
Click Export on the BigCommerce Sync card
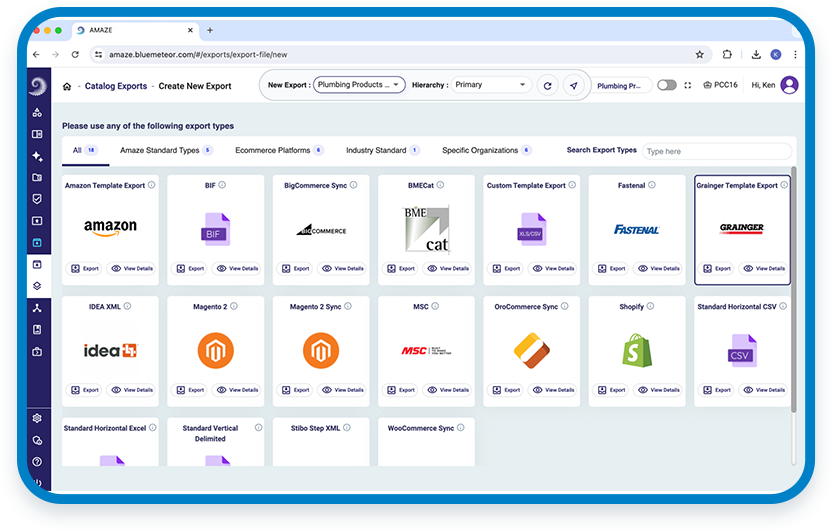click(296, 268)
